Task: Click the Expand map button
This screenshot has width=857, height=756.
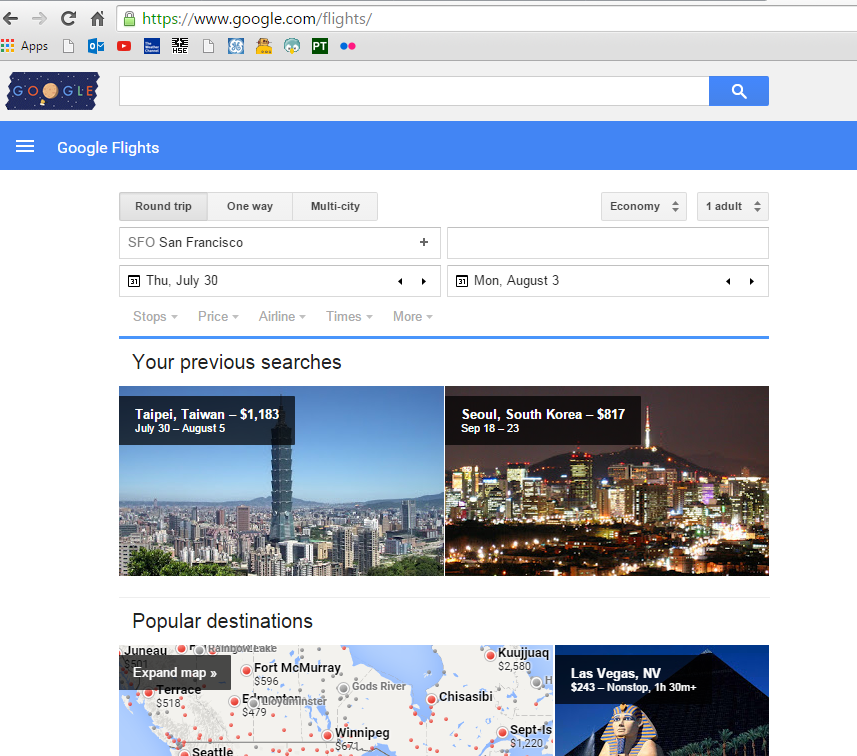Action: [175, 672]
